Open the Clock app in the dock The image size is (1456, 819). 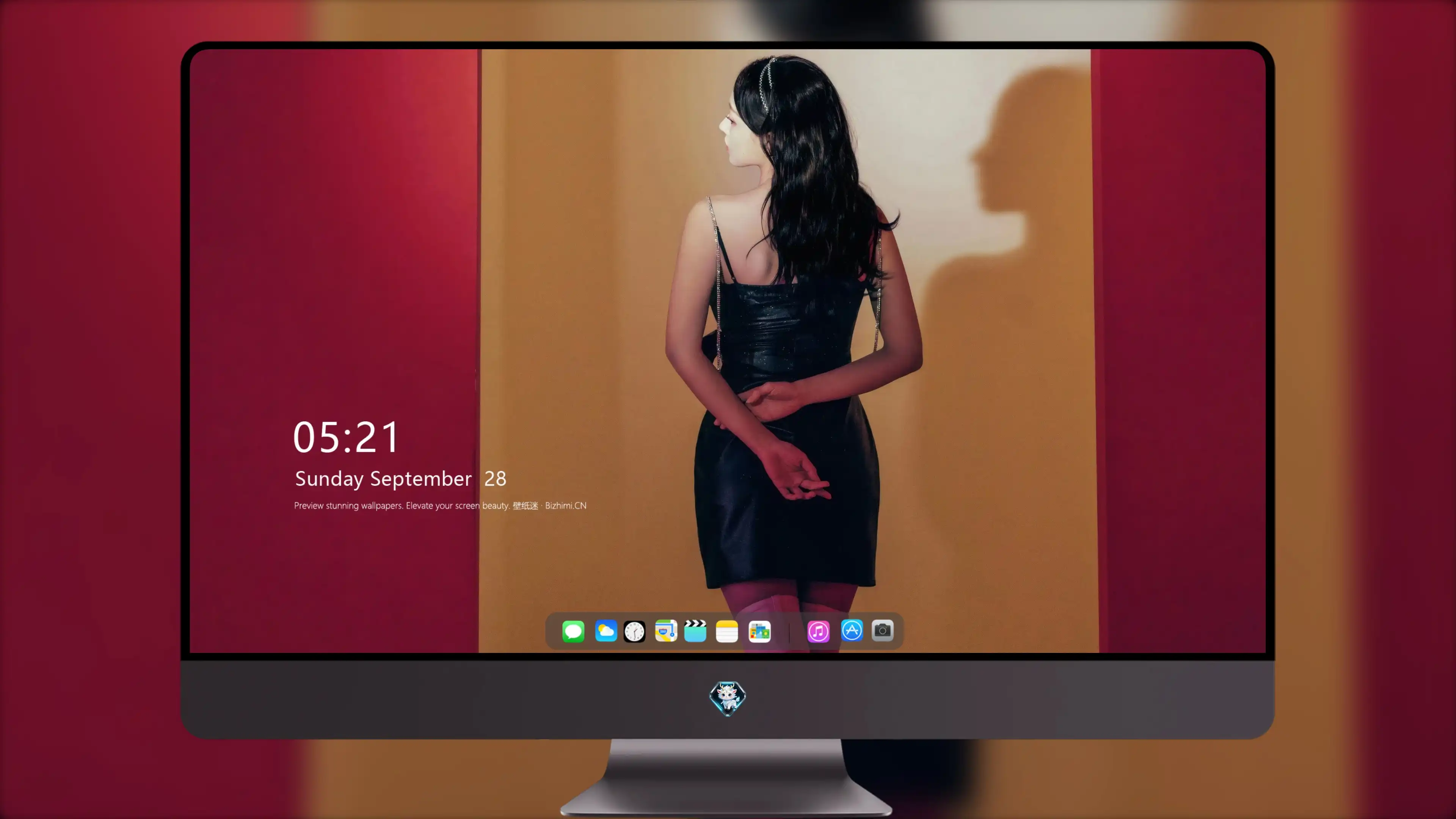(634, 631)
